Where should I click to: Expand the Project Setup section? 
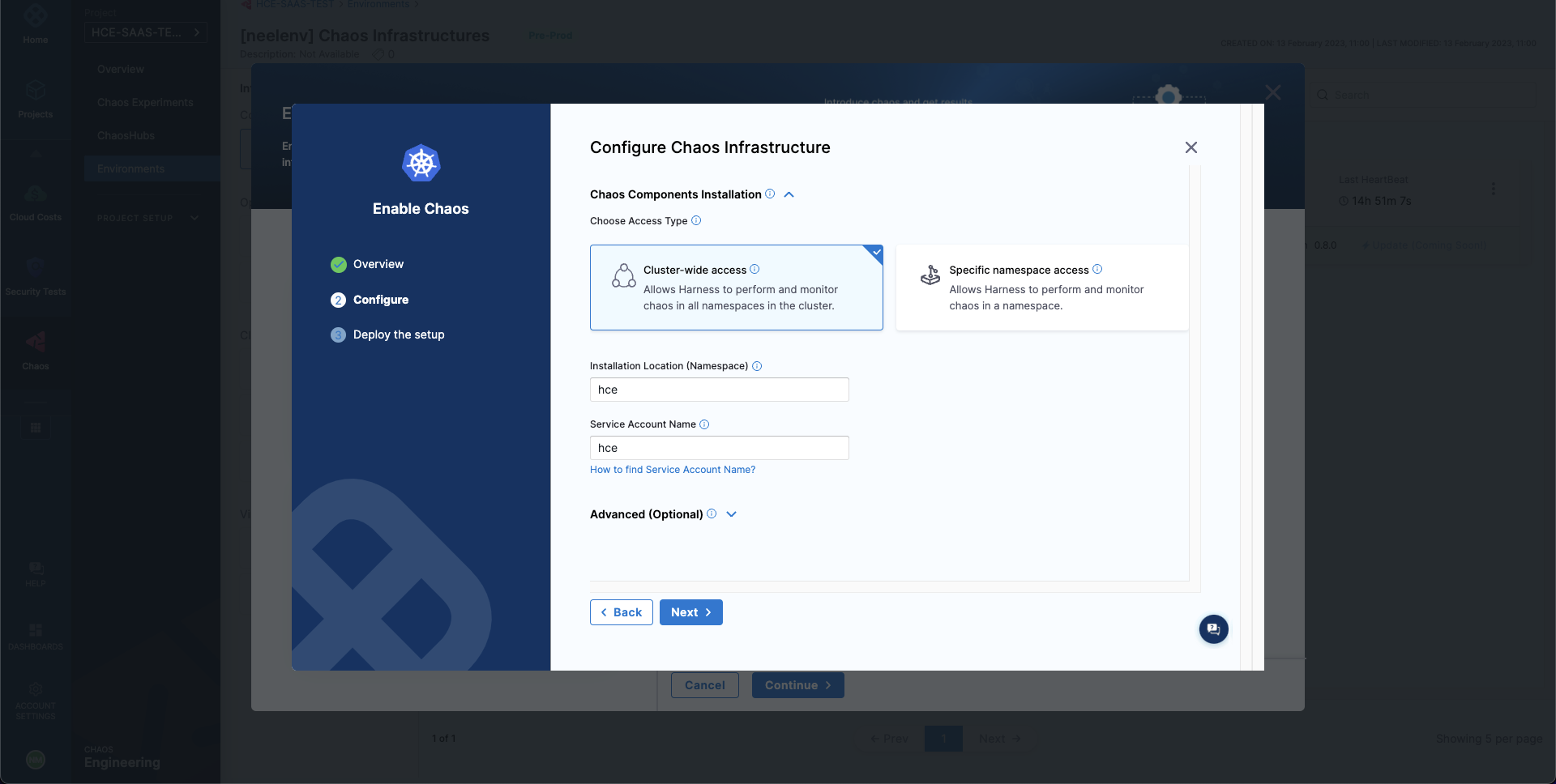[x=148, y=218]
